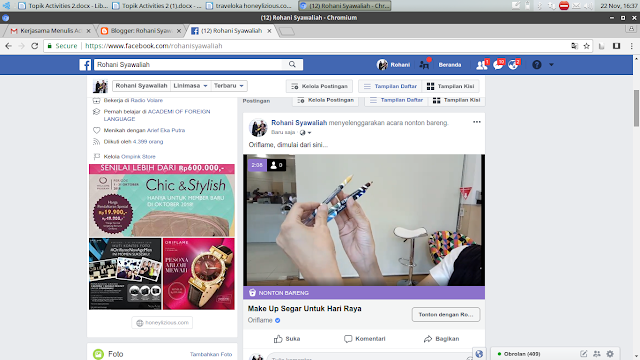640x360 pixels.
Task: Open Topik Activities 2.docx taskbar window
Action: coord(63,6)
